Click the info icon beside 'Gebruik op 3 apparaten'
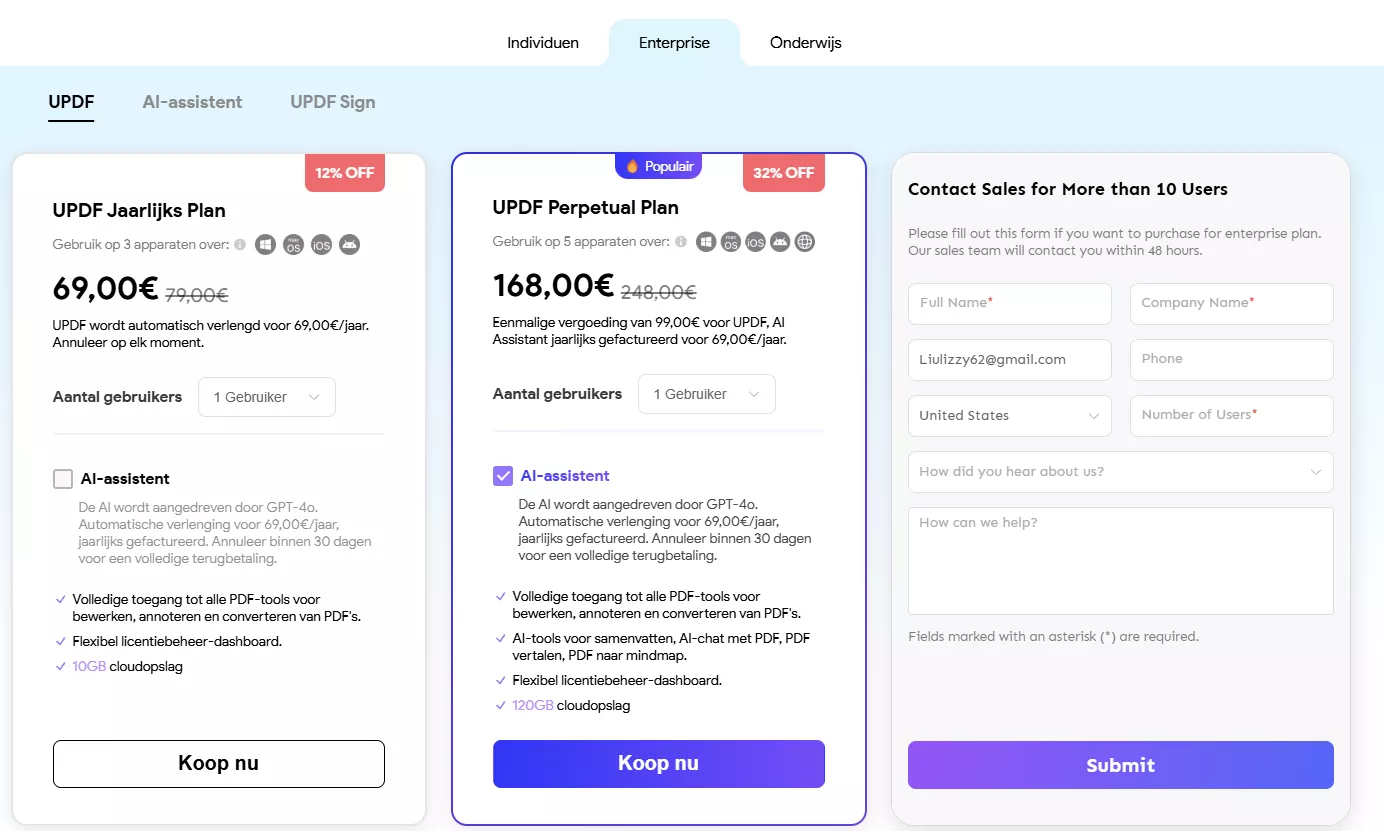The width and height of the screenshot is (1384, 831). (241, 244)
